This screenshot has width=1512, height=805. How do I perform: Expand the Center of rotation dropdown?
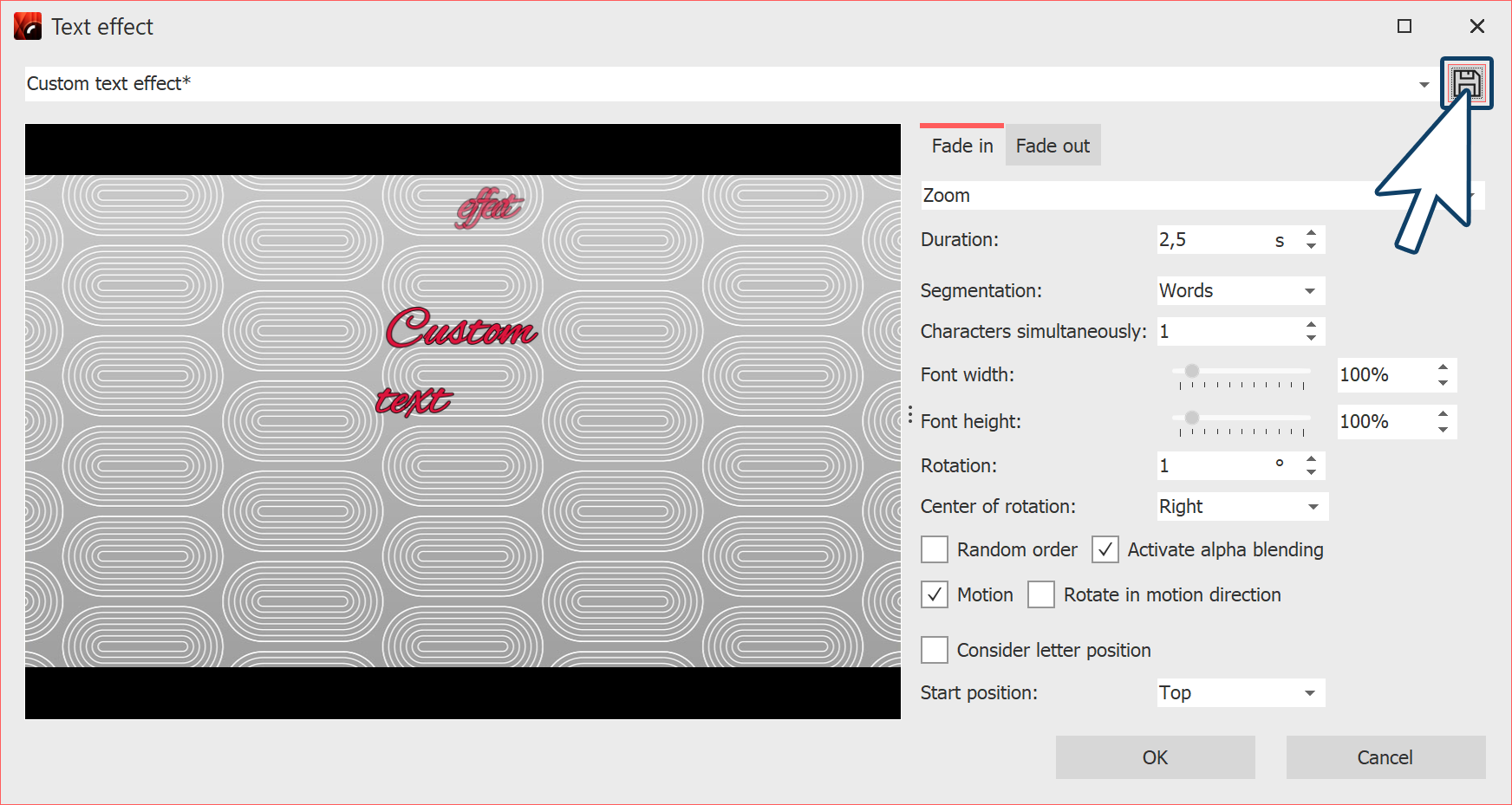pos(1242,507)
